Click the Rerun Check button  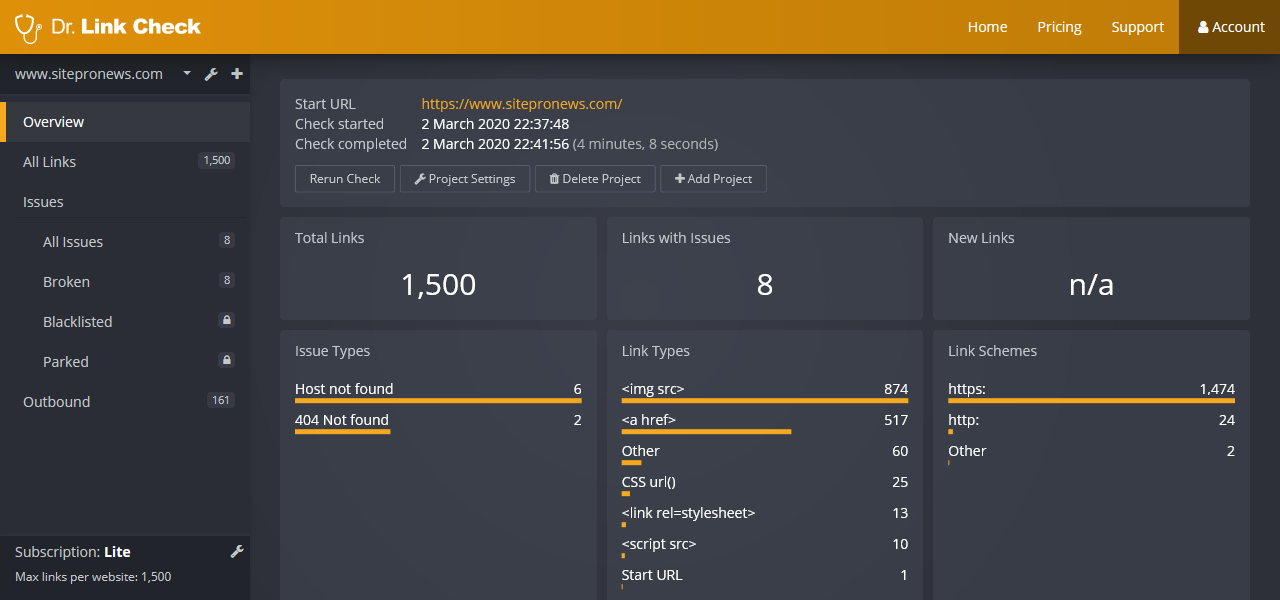coord(345,179)
